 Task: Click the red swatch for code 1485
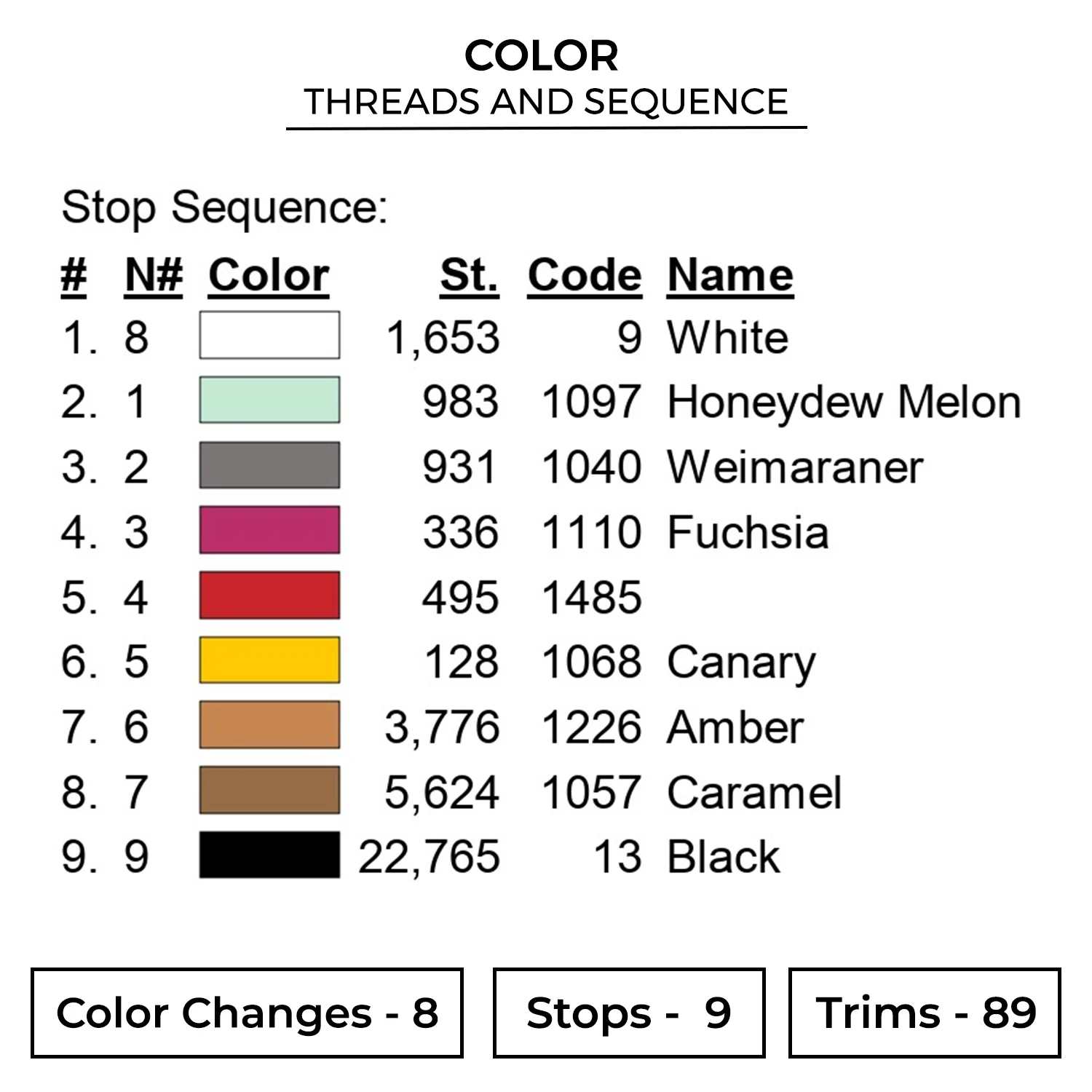pyautogui.click(x=269, y=596)
